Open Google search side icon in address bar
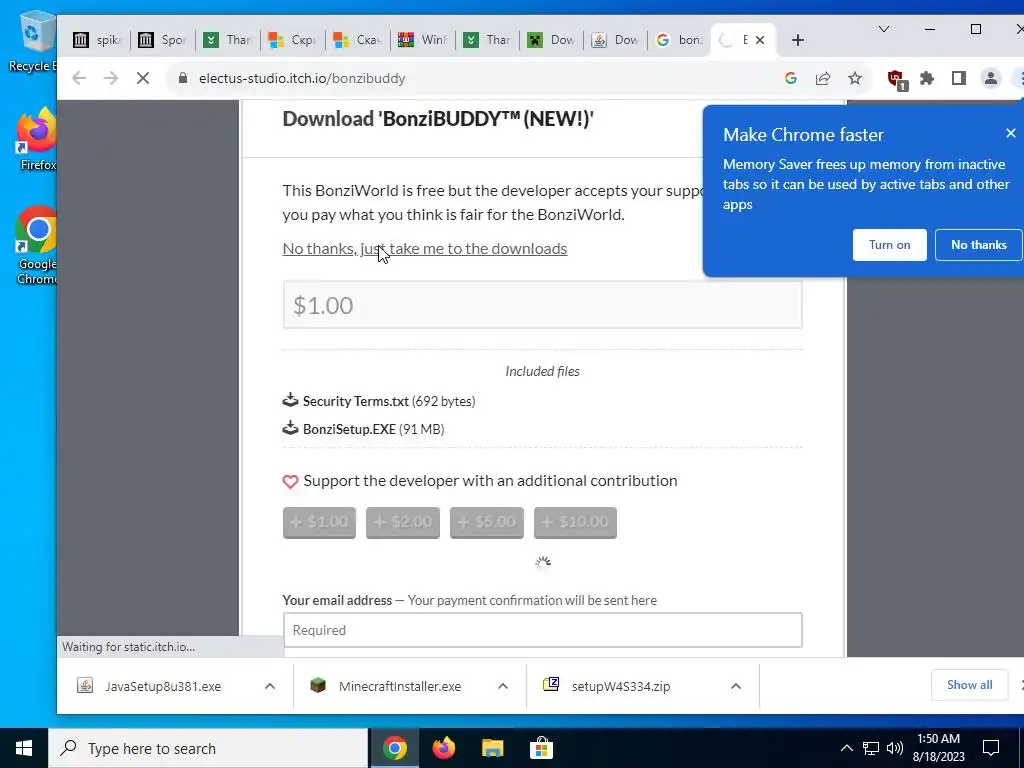The height and width of the screenshot is (768, 1024). (791, 78)
